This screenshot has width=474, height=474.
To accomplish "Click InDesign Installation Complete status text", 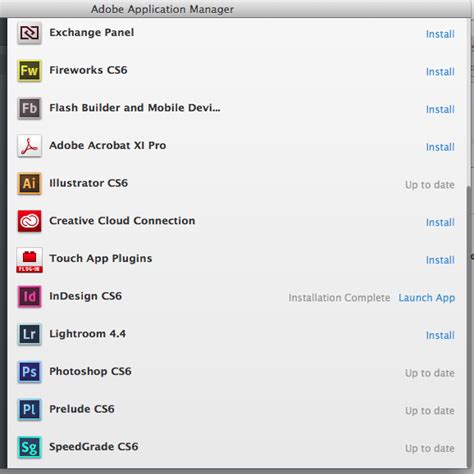I will (339, 298).
